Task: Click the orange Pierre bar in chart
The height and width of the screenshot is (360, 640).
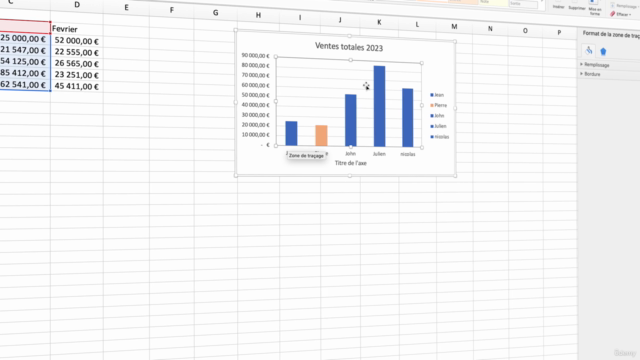Action: 321,136
